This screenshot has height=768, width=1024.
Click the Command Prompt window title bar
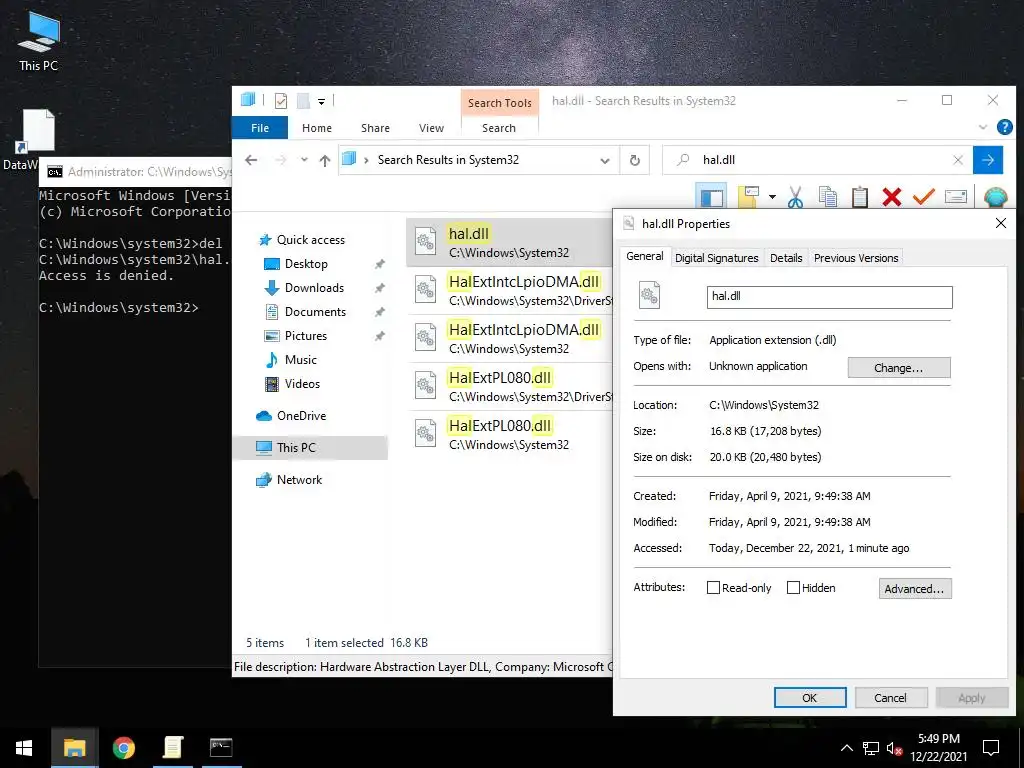[137, 172]
